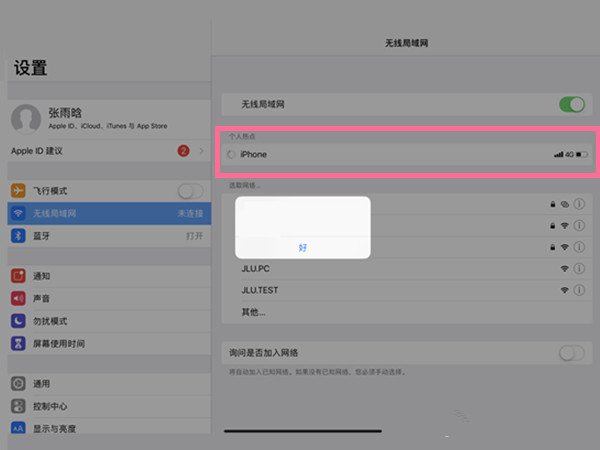600x450 pixels.
Task: Open the 张雨晗 Apple ID profile row
Action: (105, 120)
